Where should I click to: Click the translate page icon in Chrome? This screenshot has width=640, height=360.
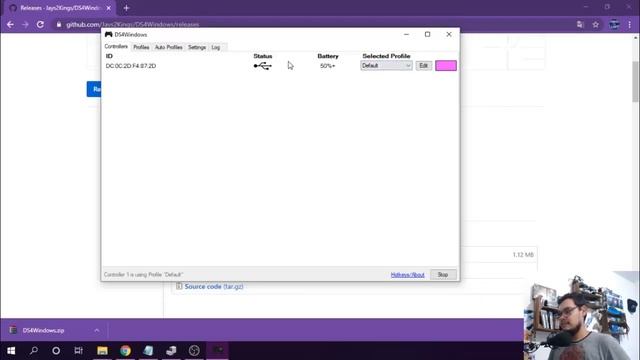click(x=580, y=24)
